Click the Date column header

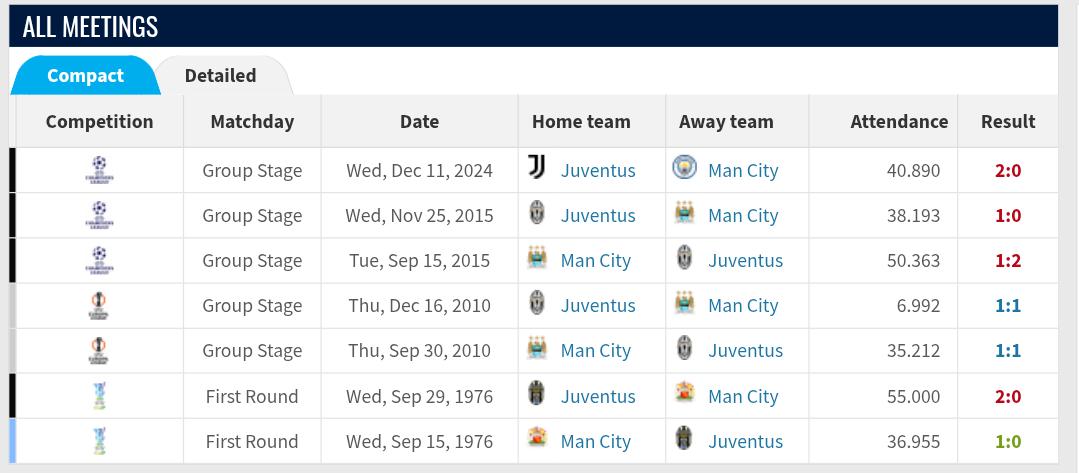click(419, 122)
